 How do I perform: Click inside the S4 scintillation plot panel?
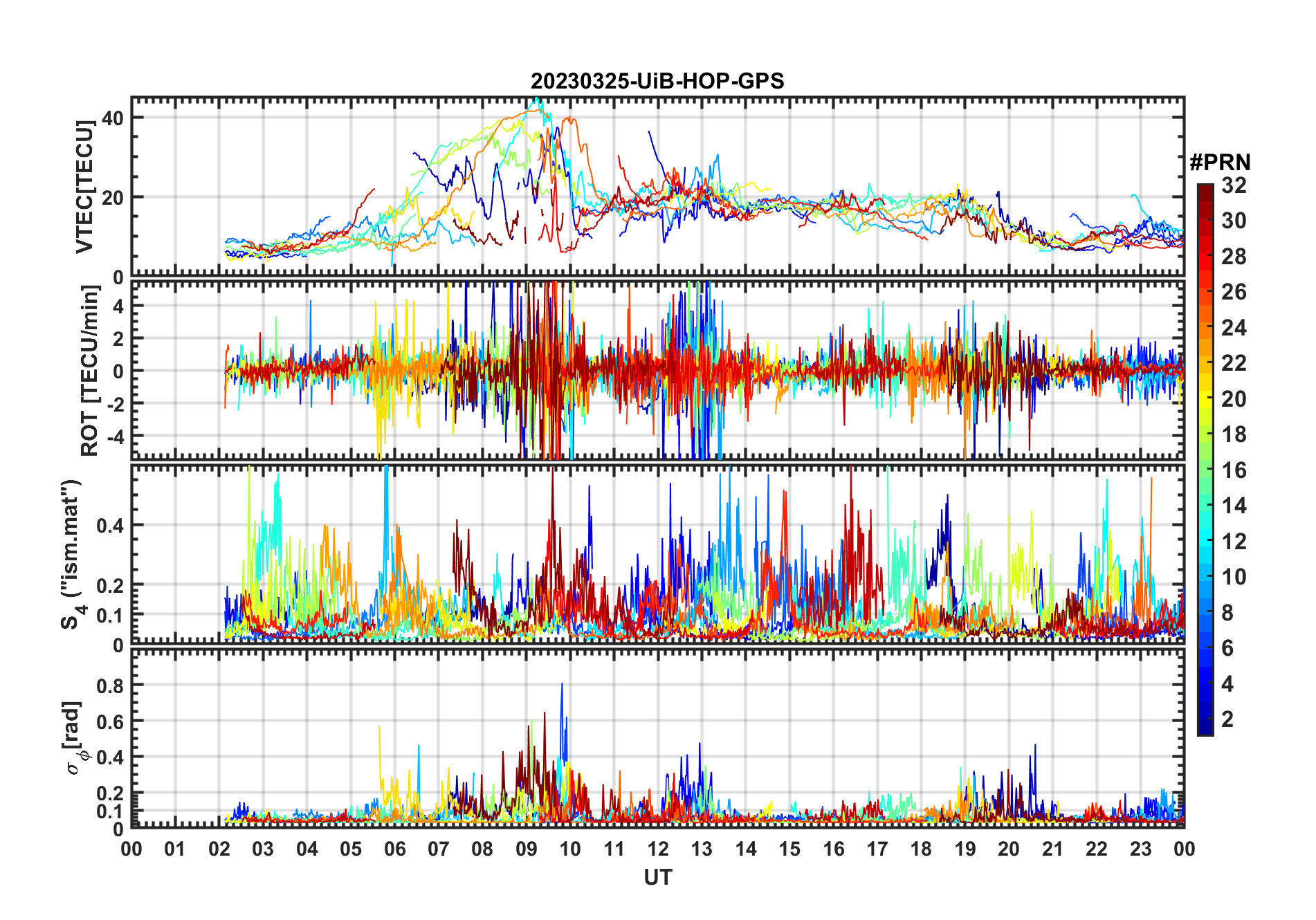point(658,555)
